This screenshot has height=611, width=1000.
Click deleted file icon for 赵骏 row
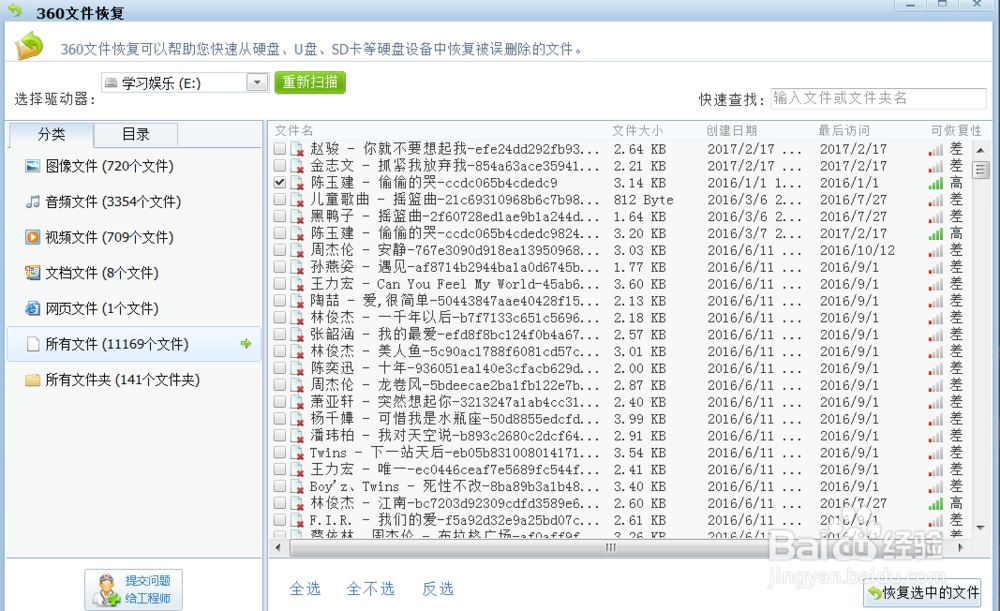[x=297, y=149]
